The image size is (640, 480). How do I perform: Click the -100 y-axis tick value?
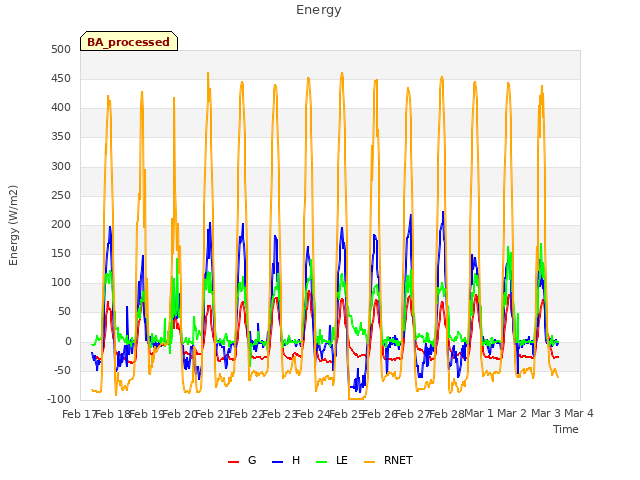59,400
